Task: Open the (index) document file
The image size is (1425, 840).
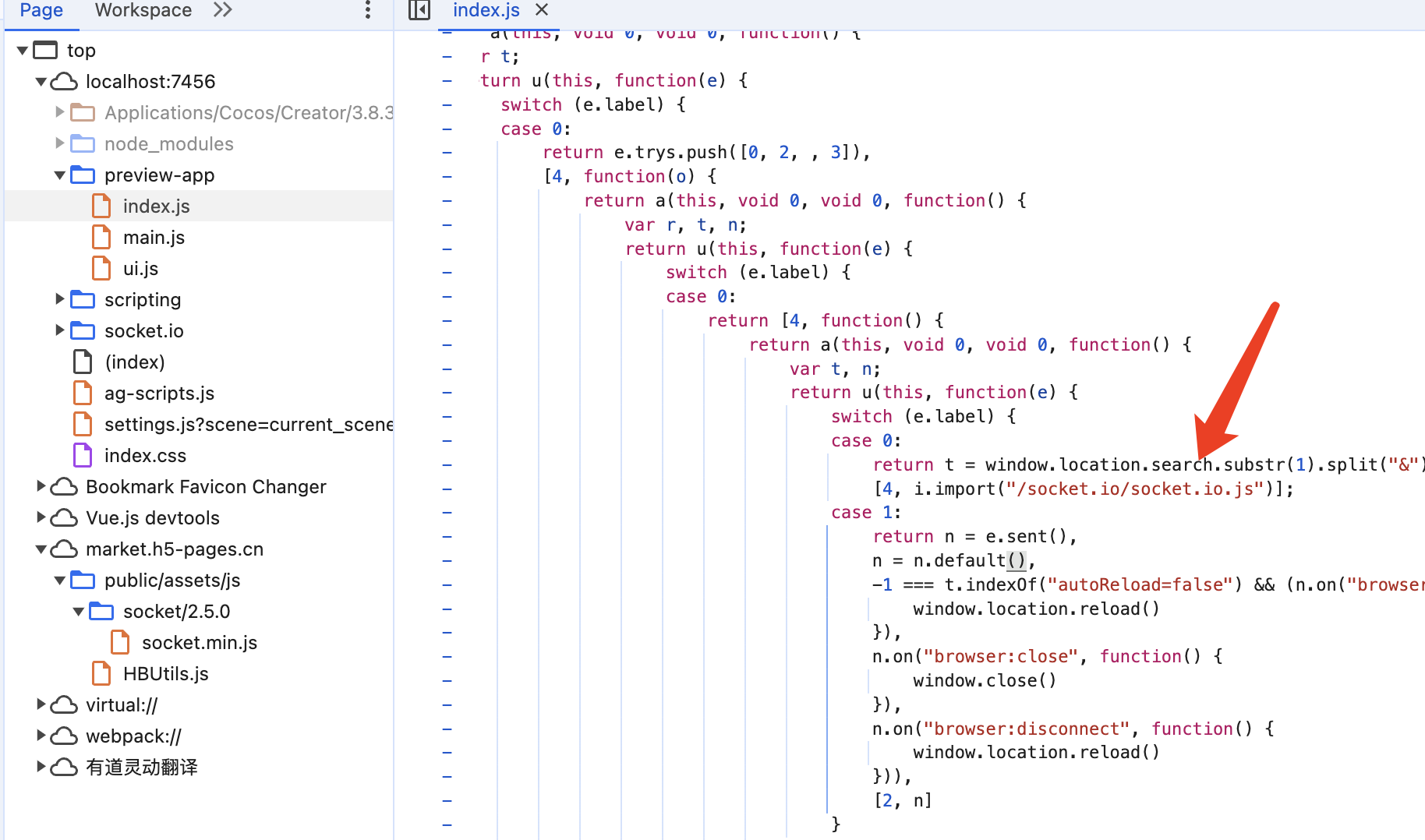Action: (x=134, y=362)
